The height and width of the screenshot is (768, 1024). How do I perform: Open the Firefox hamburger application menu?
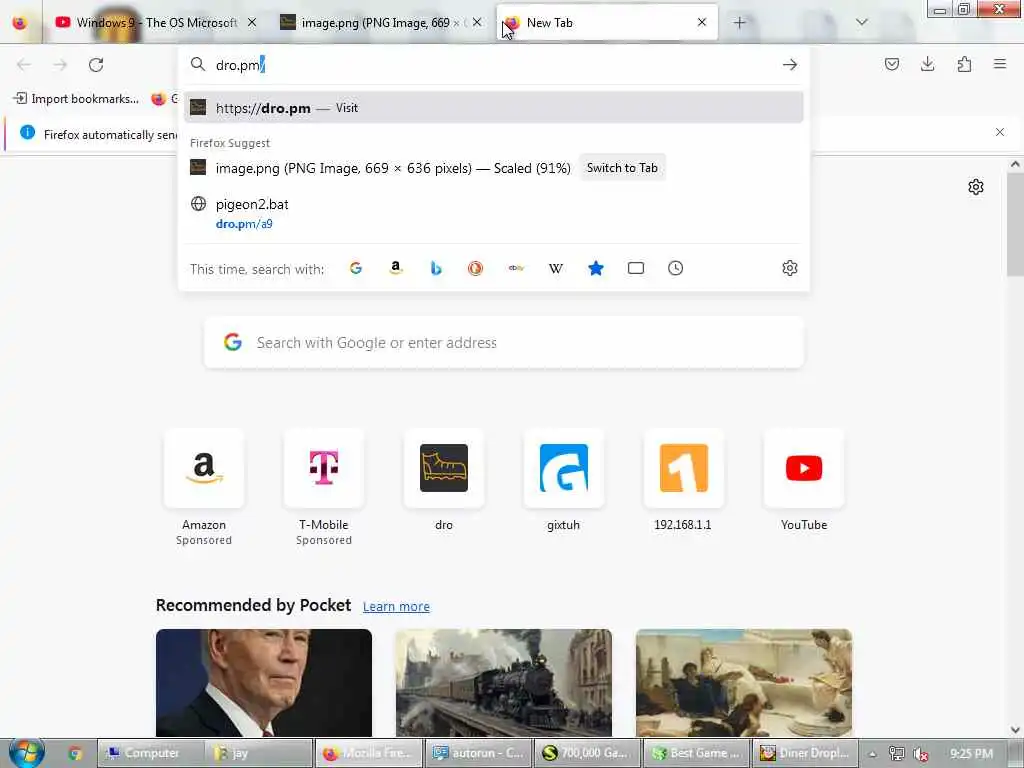coord(1000,64)
